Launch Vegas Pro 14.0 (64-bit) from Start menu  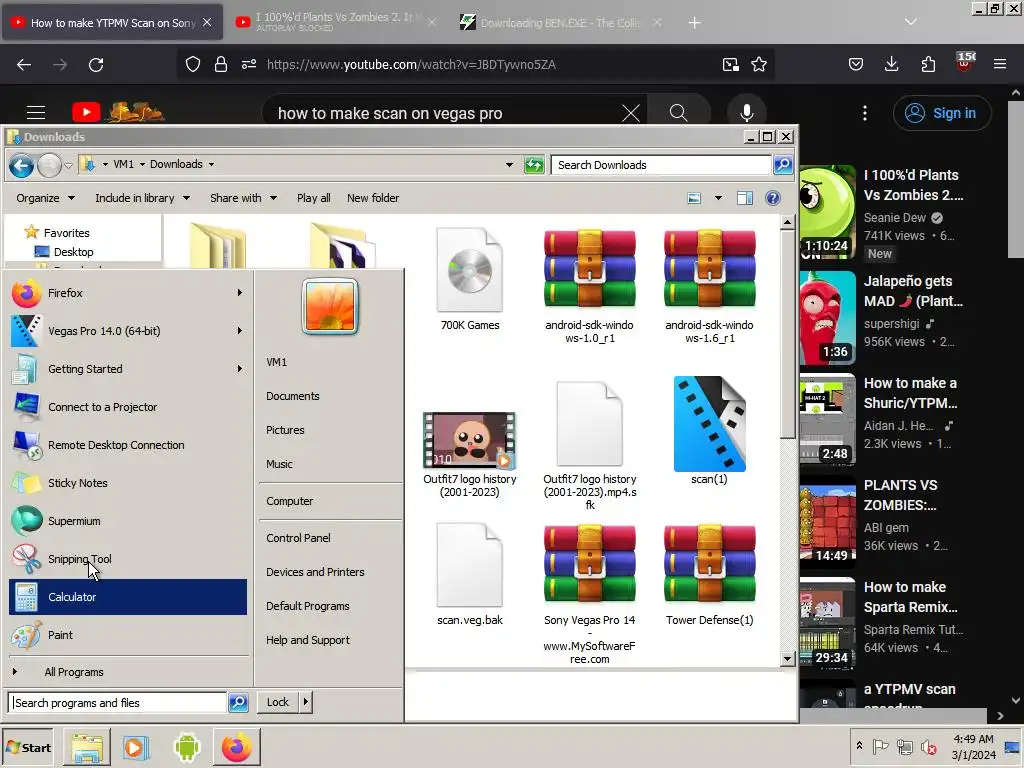[128, 331]
